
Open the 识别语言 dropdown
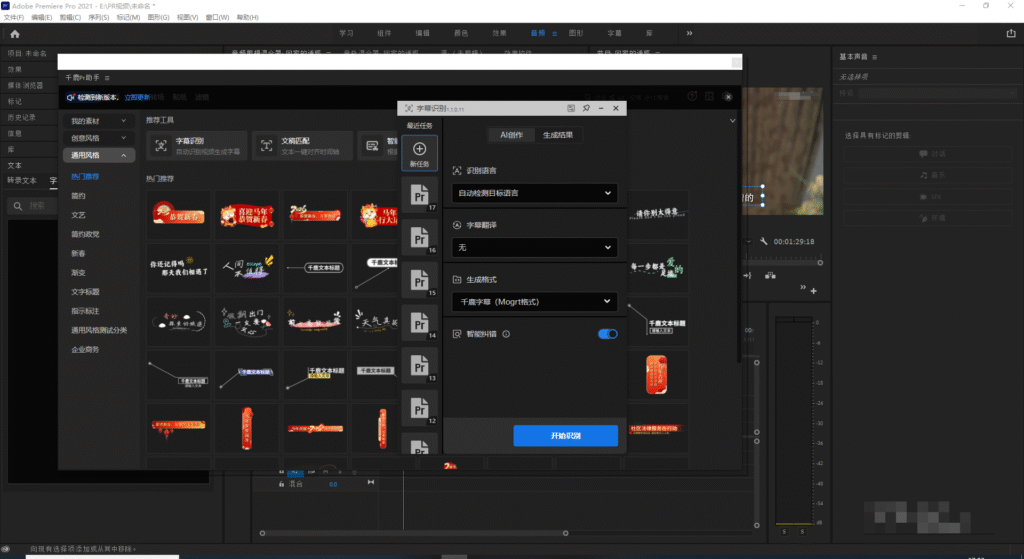(x=535, y=193)
